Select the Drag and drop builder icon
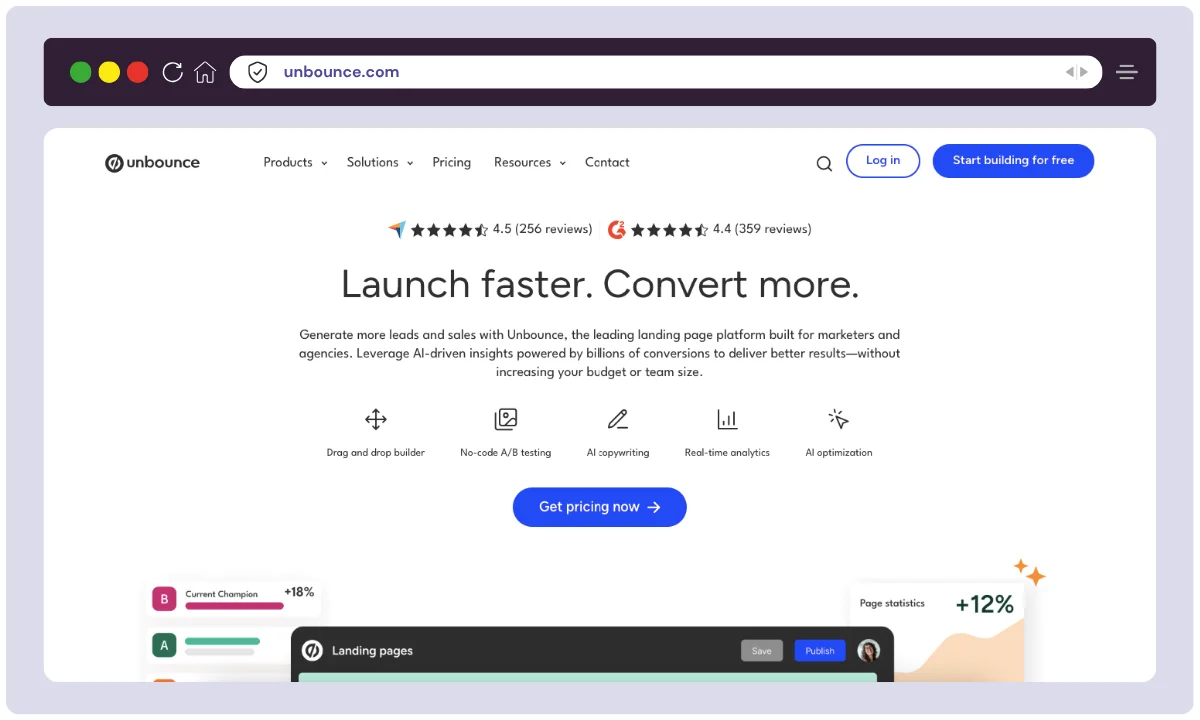The image size is (1200, 720). (x=376, y=419)
